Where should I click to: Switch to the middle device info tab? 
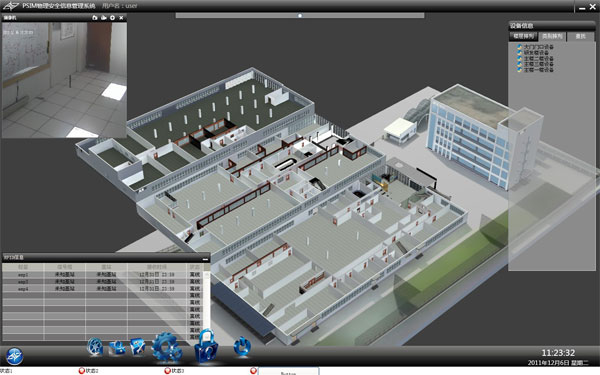(552, 36)
